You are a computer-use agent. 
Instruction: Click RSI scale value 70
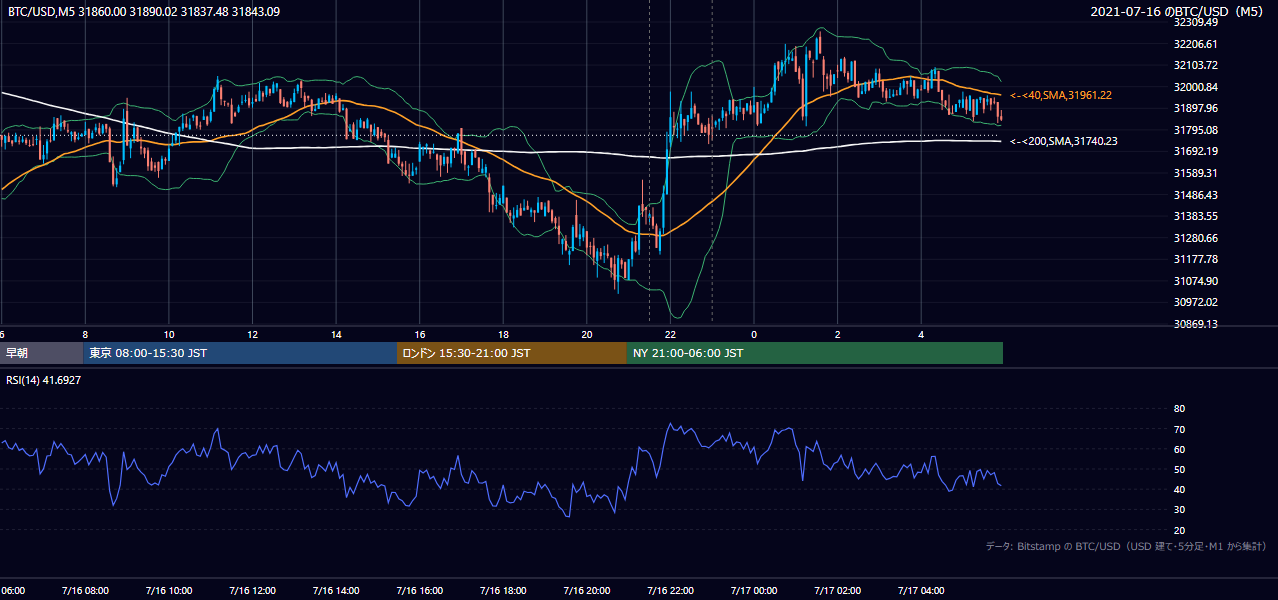(1179, 429)
